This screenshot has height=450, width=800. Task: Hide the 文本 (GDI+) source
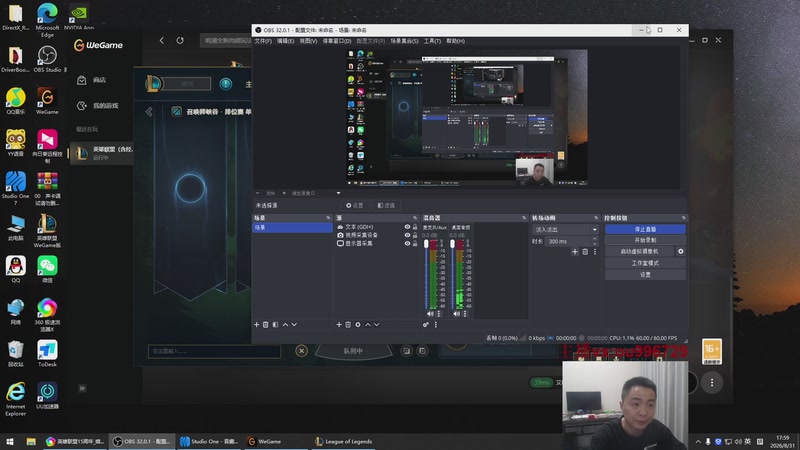pyautogui.click(x=407, y=227)
